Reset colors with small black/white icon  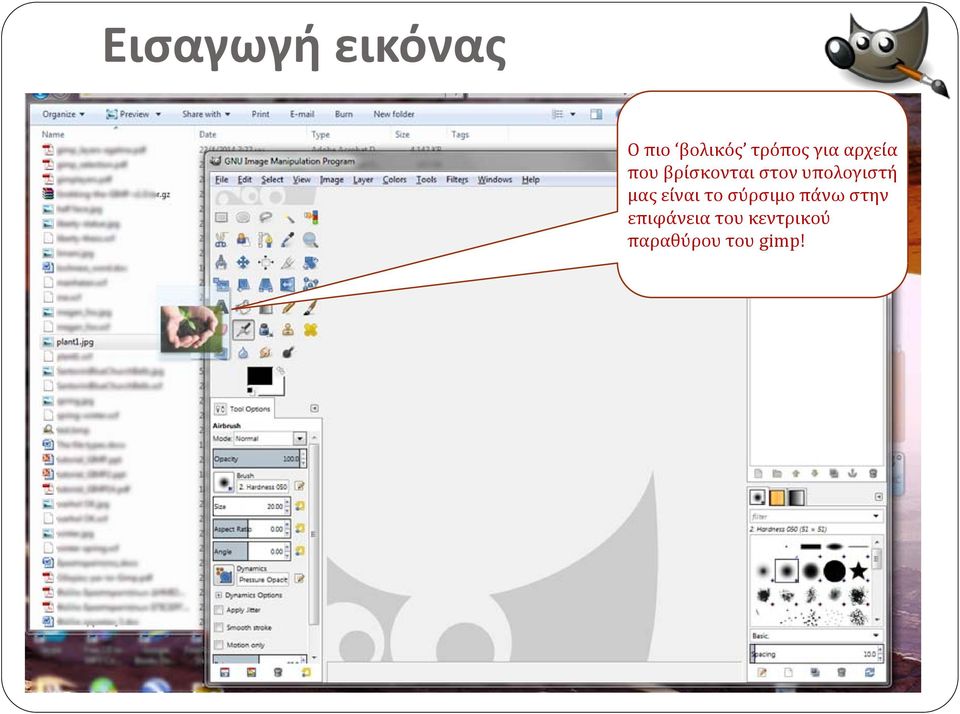(x=250, y=391)
